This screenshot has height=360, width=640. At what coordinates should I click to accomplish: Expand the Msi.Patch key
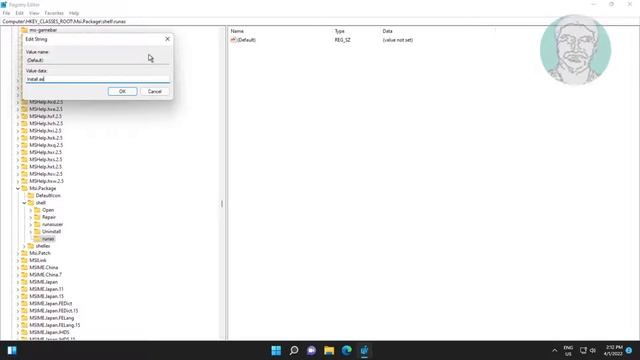[18, 253]
